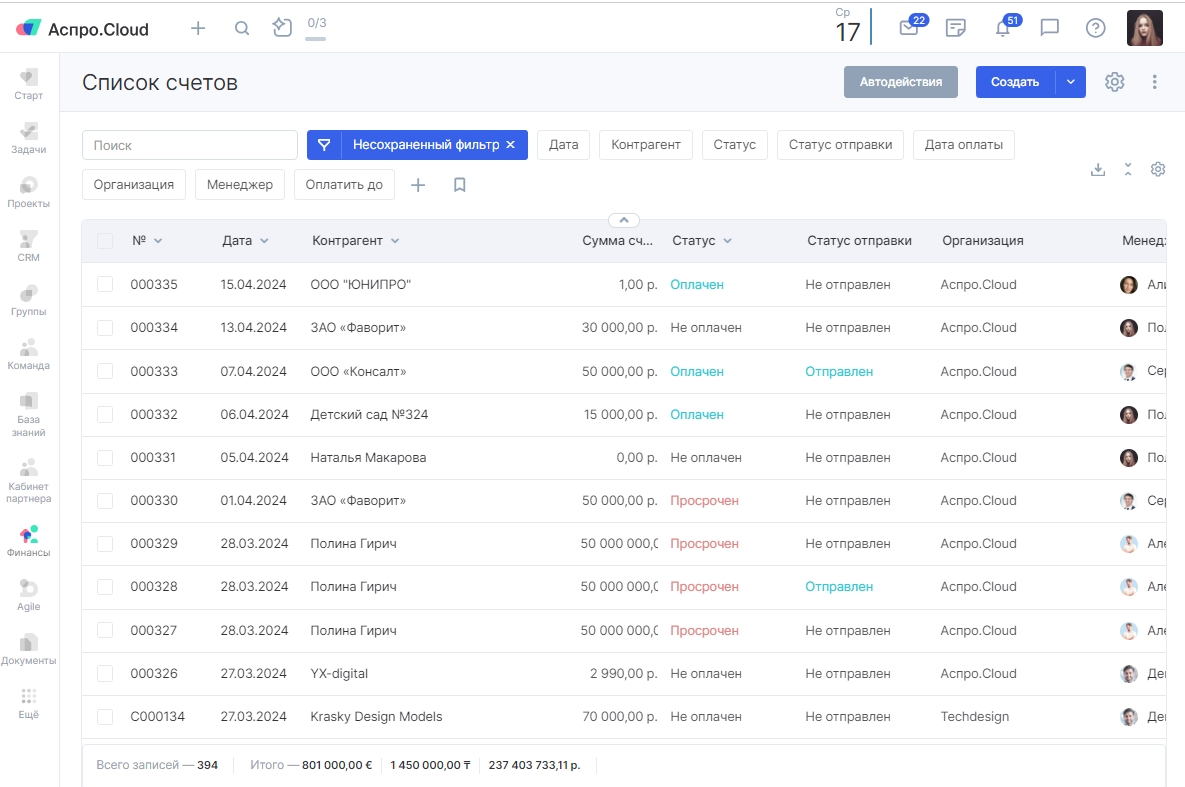Viewport: 1185px width, 787px height.
Task: Open the help question mark icon
Action: tap(1096, 28)
